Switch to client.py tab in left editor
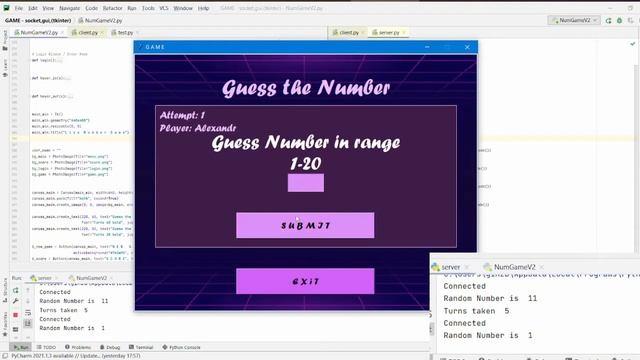Screen dimensions: 640x360 pos(87,32)
